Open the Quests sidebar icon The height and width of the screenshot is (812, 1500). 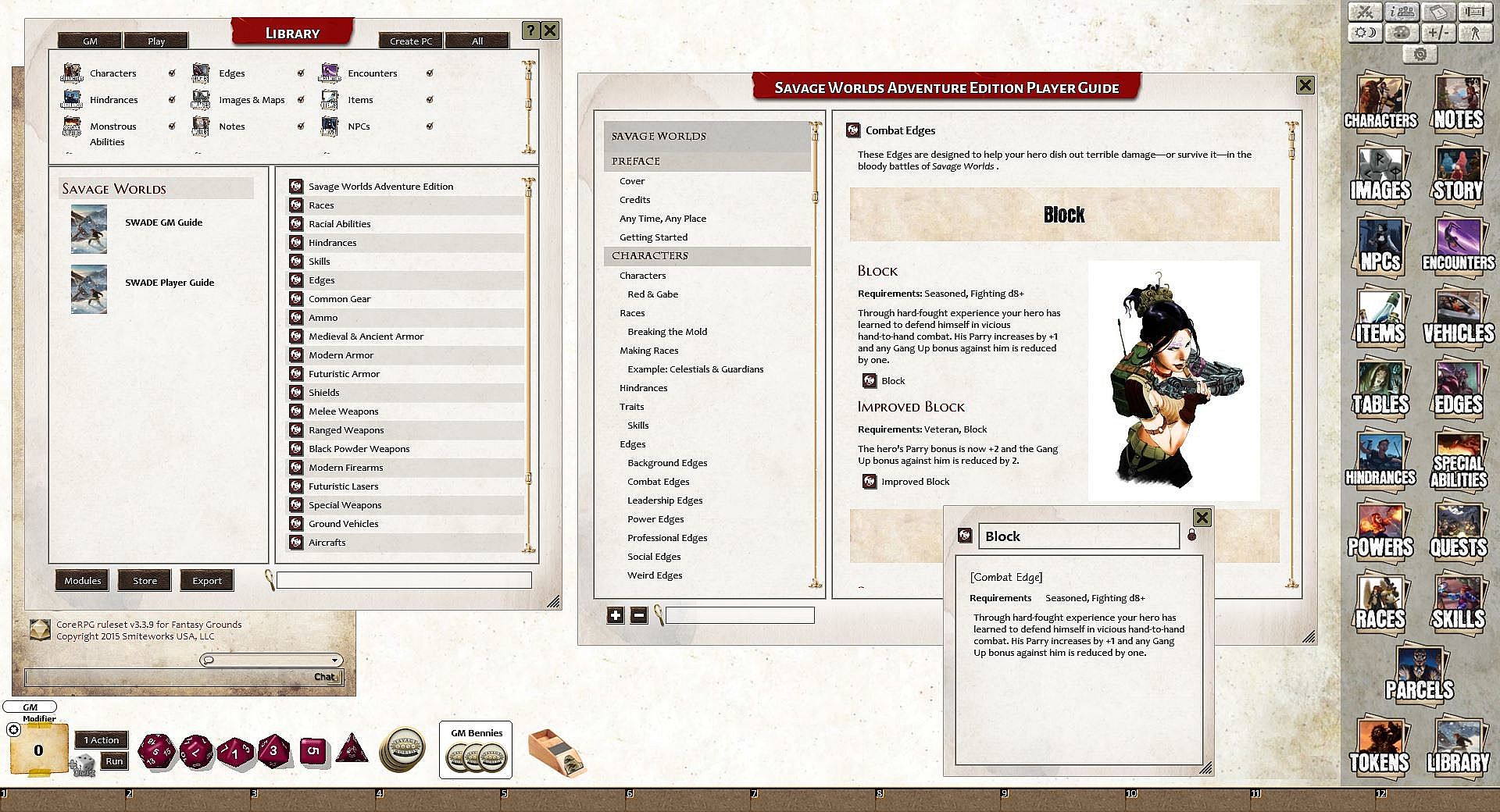1458,531
